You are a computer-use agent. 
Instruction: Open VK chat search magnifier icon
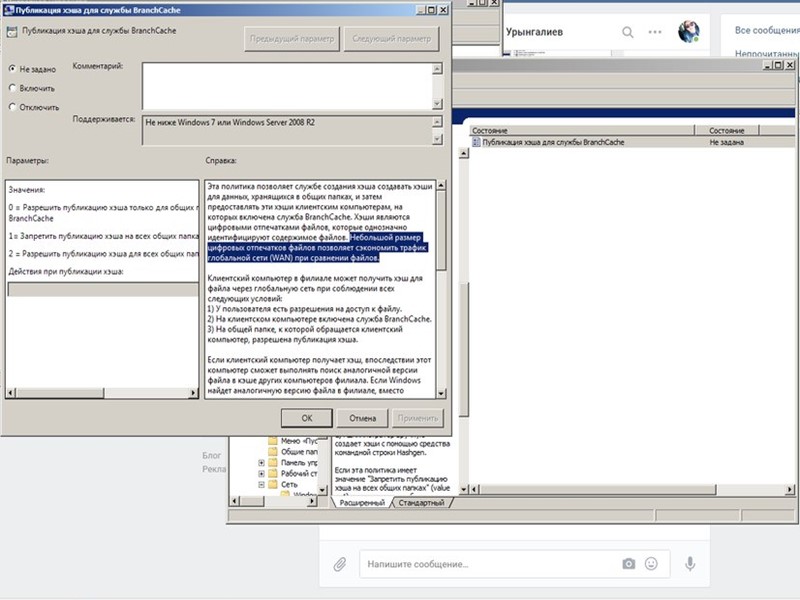(x=628, y=33)
